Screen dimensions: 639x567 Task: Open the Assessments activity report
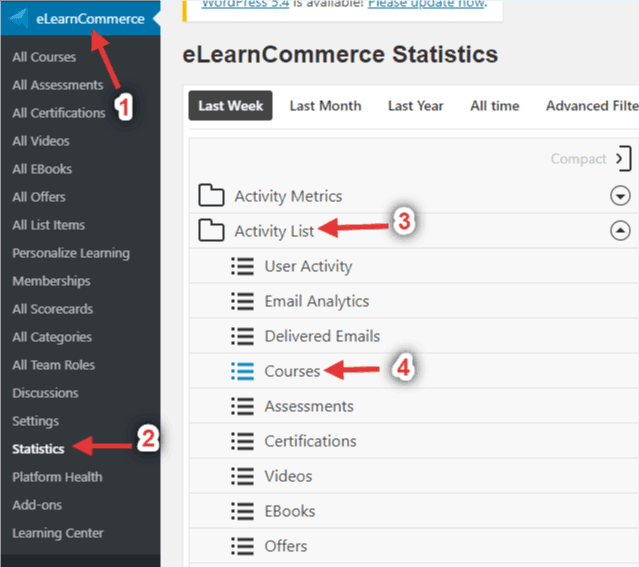click(309, 406)
